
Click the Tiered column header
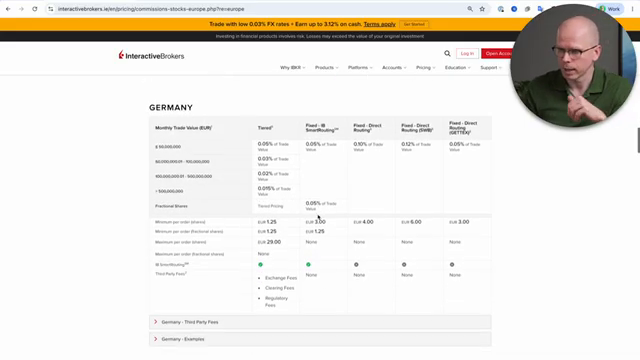click(265, 128)
